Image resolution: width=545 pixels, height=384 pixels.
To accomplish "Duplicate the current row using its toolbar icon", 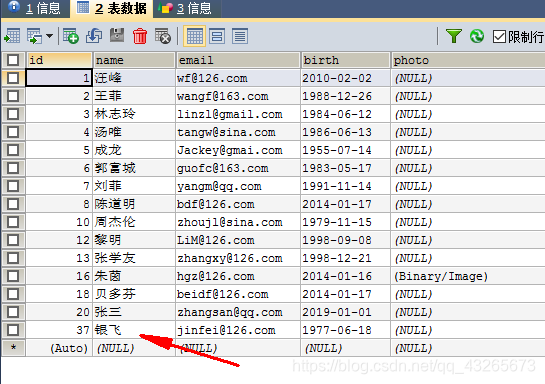I will (94, 36).
